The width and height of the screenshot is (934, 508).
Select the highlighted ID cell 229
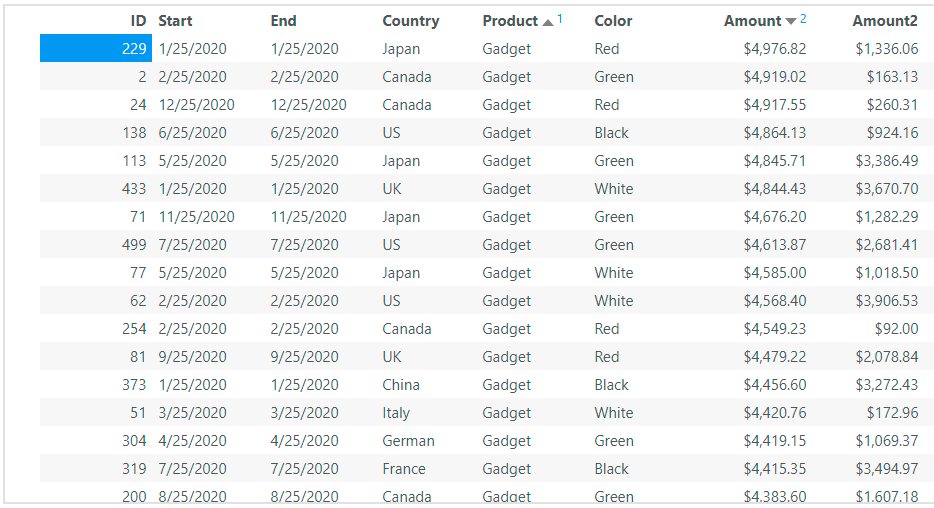[95, 49]
